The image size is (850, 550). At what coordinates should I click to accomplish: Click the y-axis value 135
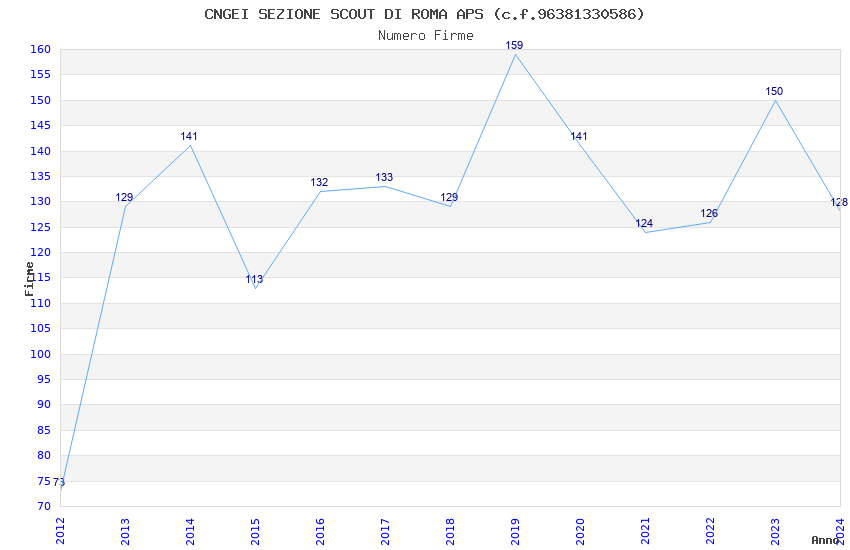click(x=41, y=177)
